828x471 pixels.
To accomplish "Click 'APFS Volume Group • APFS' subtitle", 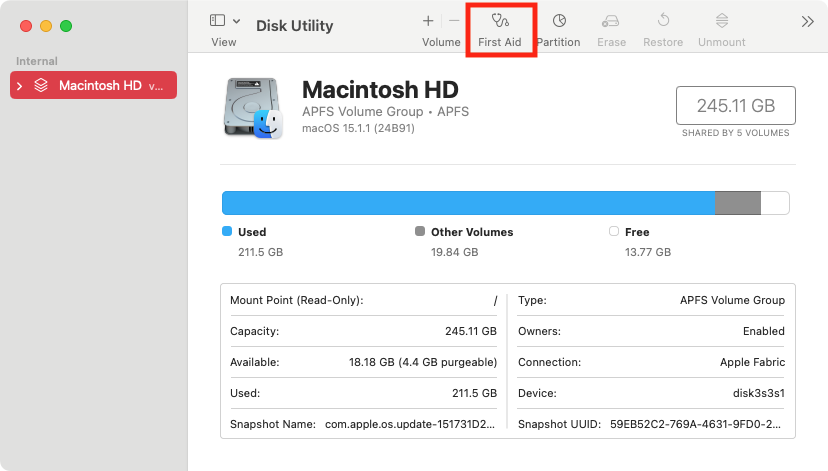I will click(385, 112).
